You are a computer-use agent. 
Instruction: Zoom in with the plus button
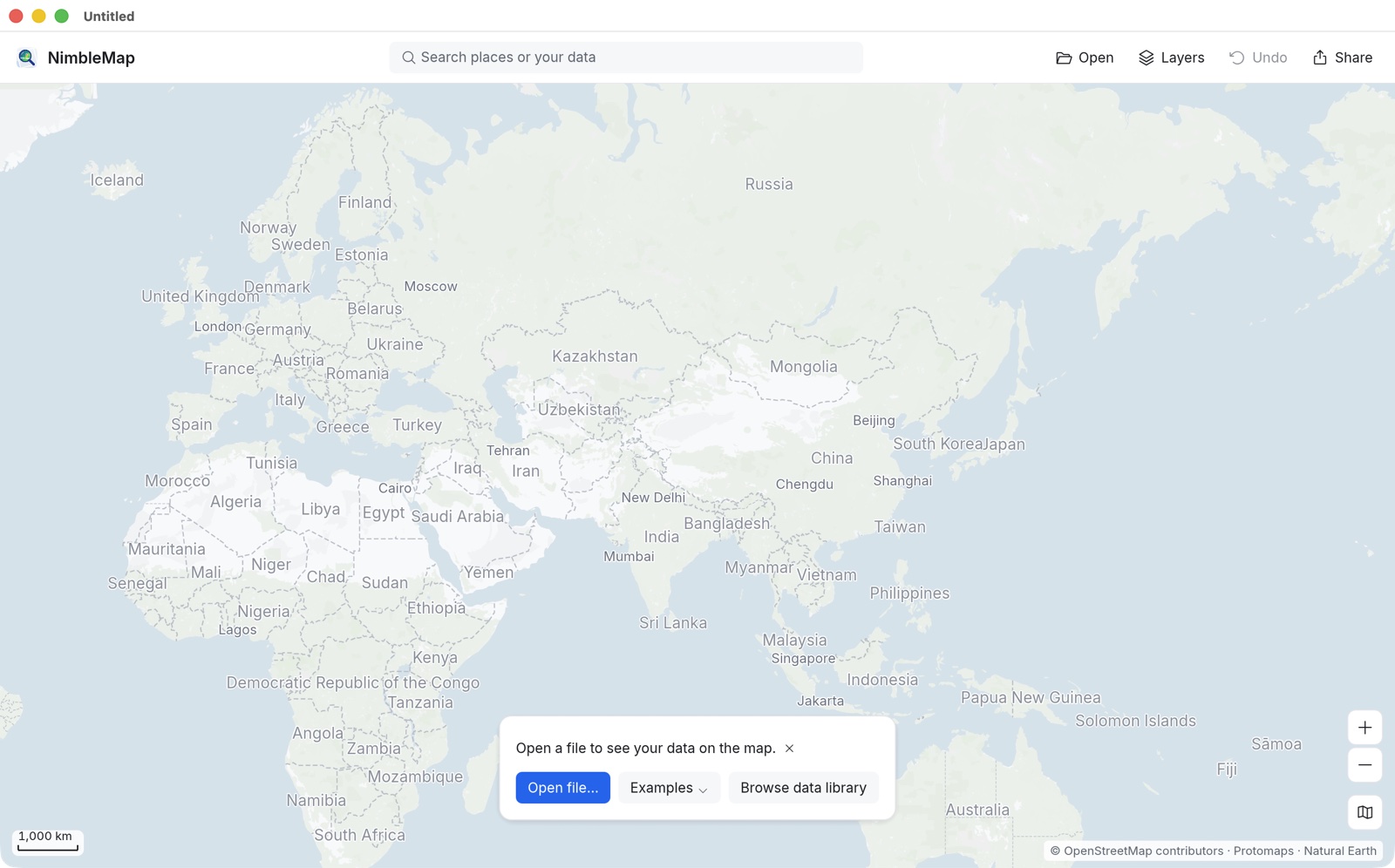point(1364,728)
